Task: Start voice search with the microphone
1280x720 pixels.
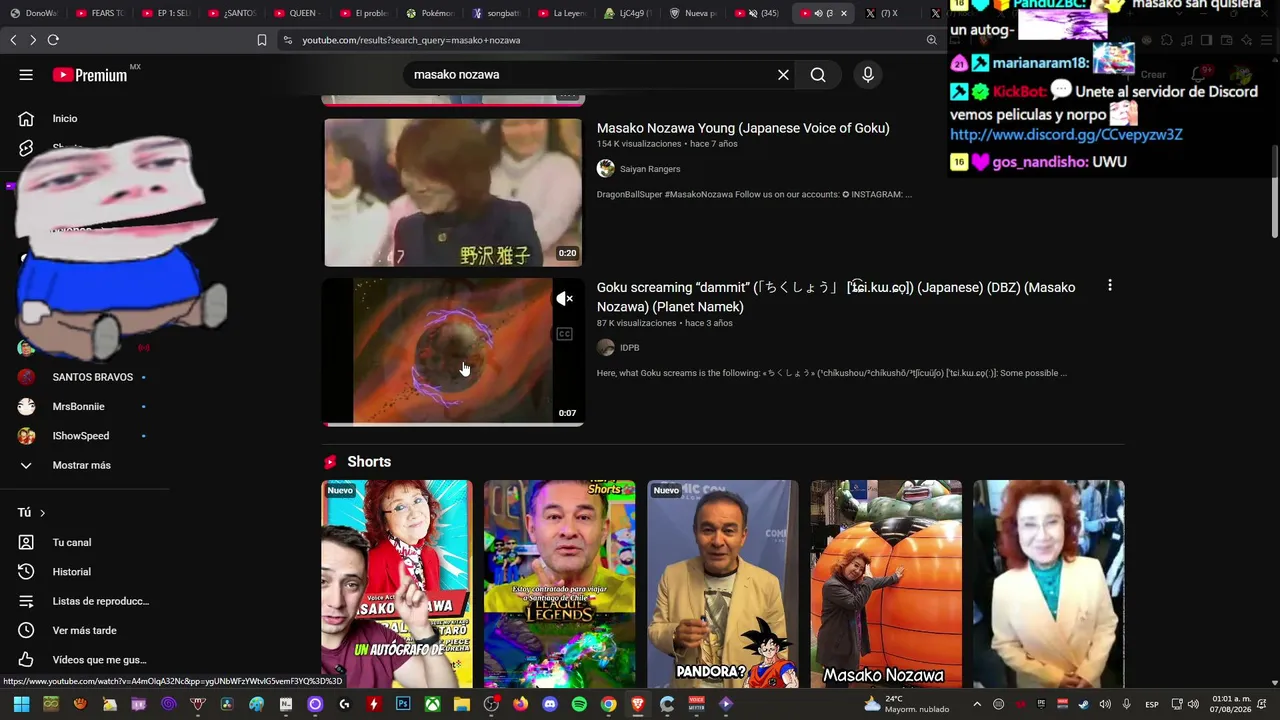Action: point(867,75)
